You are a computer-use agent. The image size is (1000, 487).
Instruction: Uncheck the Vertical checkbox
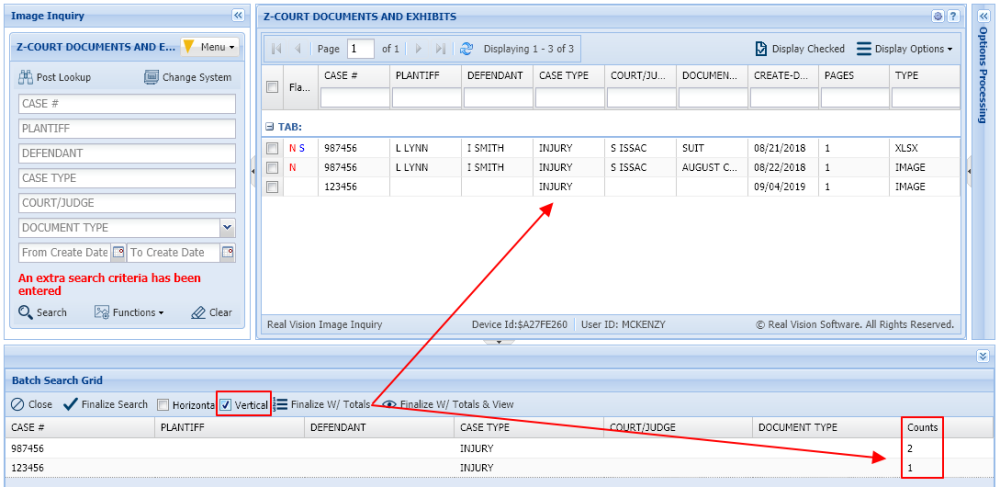[225, 405]
